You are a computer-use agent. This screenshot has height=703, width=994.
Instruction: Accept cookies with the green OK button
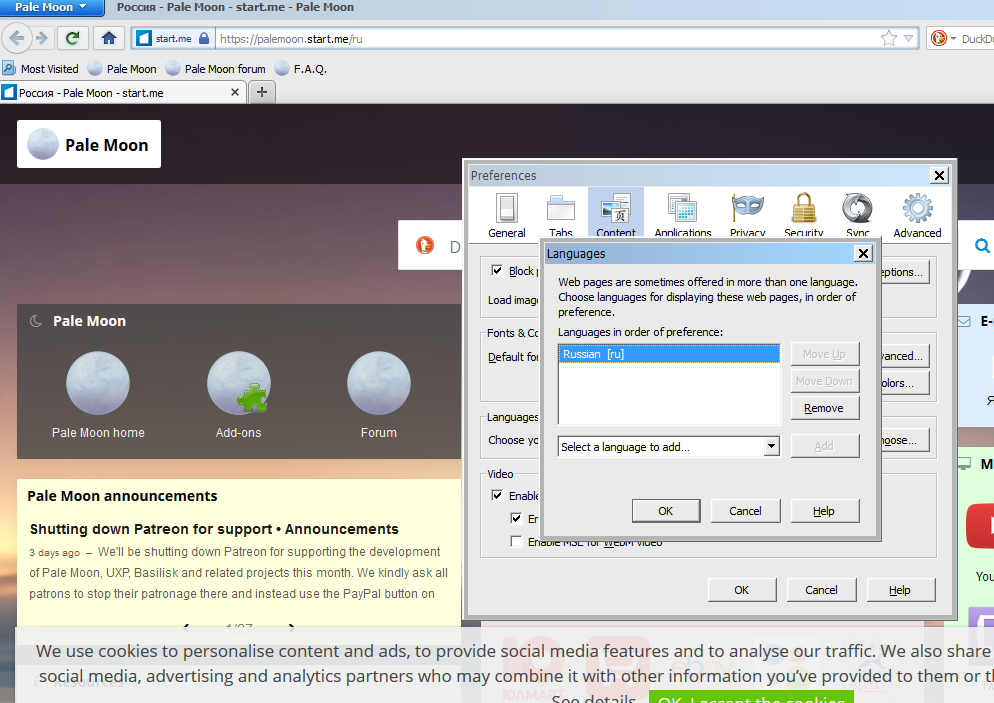(751, 696)
